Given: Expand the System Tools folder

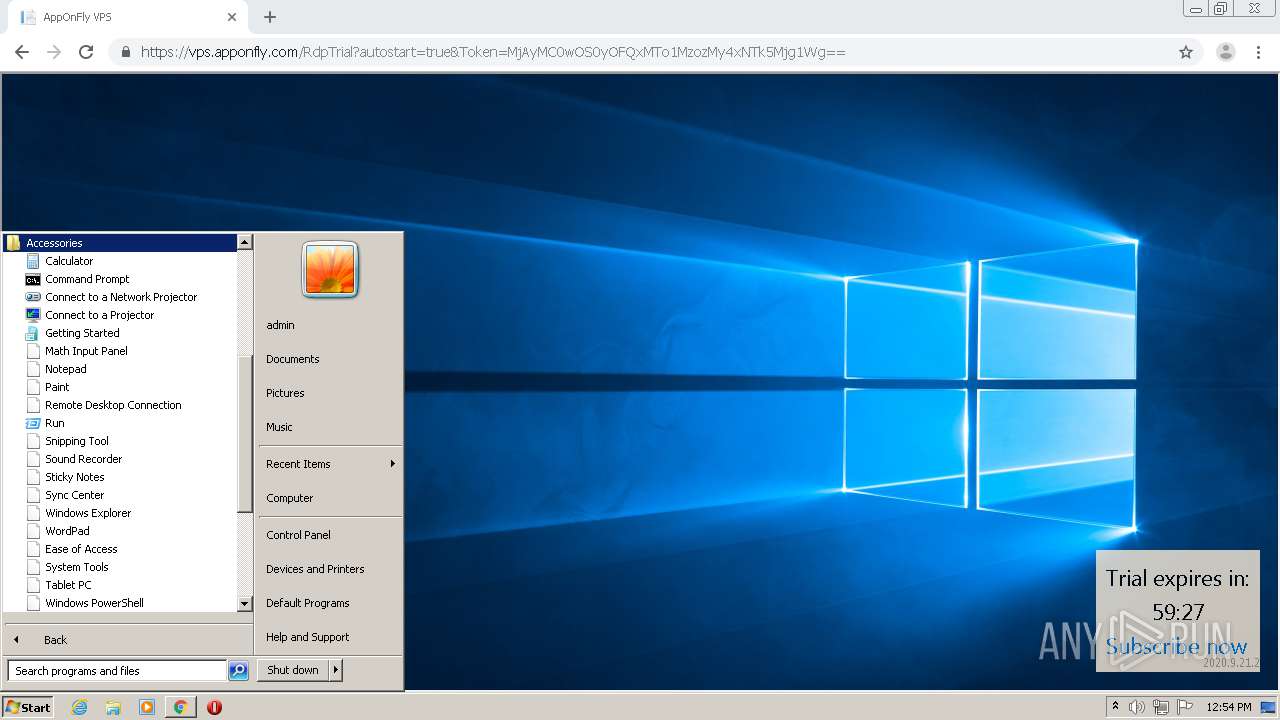Looking at the screenshot, I should (x=76, y=567).
